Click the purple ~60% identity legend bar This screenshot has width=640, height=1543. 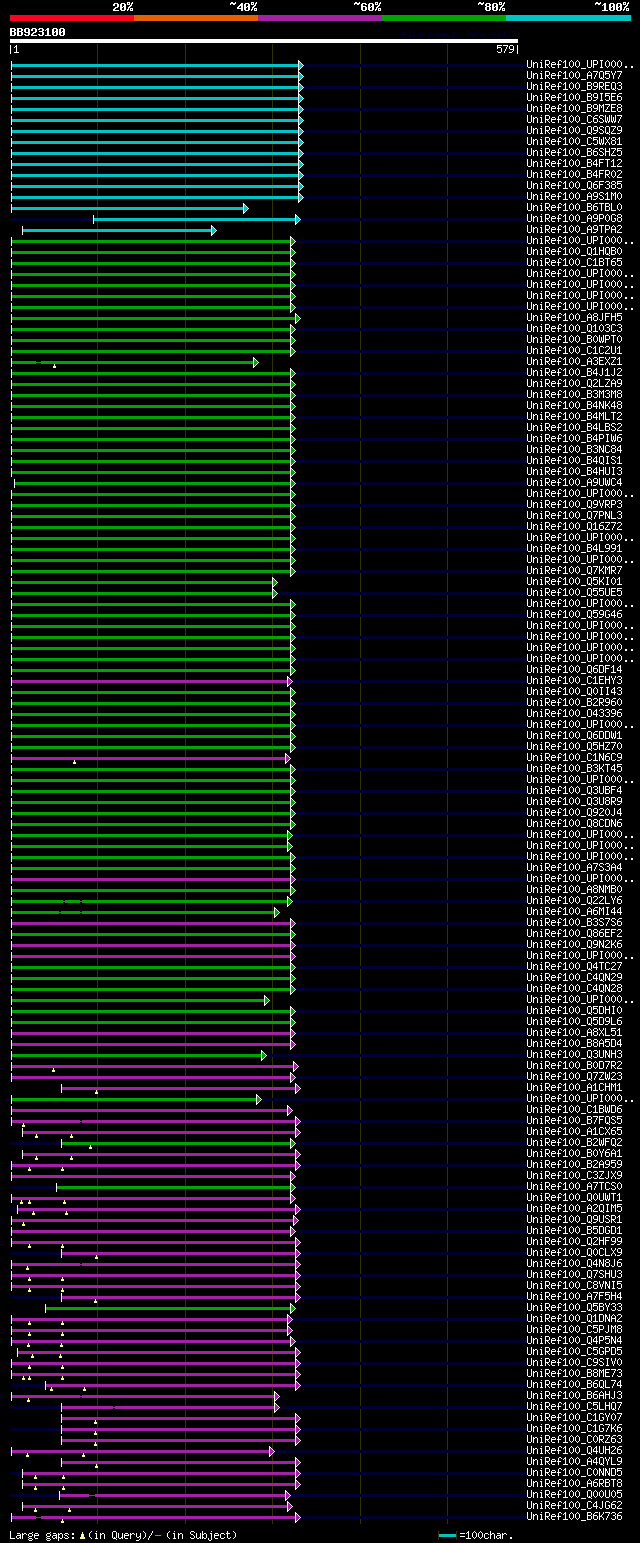pyautogui.click(x=319, y=17)
